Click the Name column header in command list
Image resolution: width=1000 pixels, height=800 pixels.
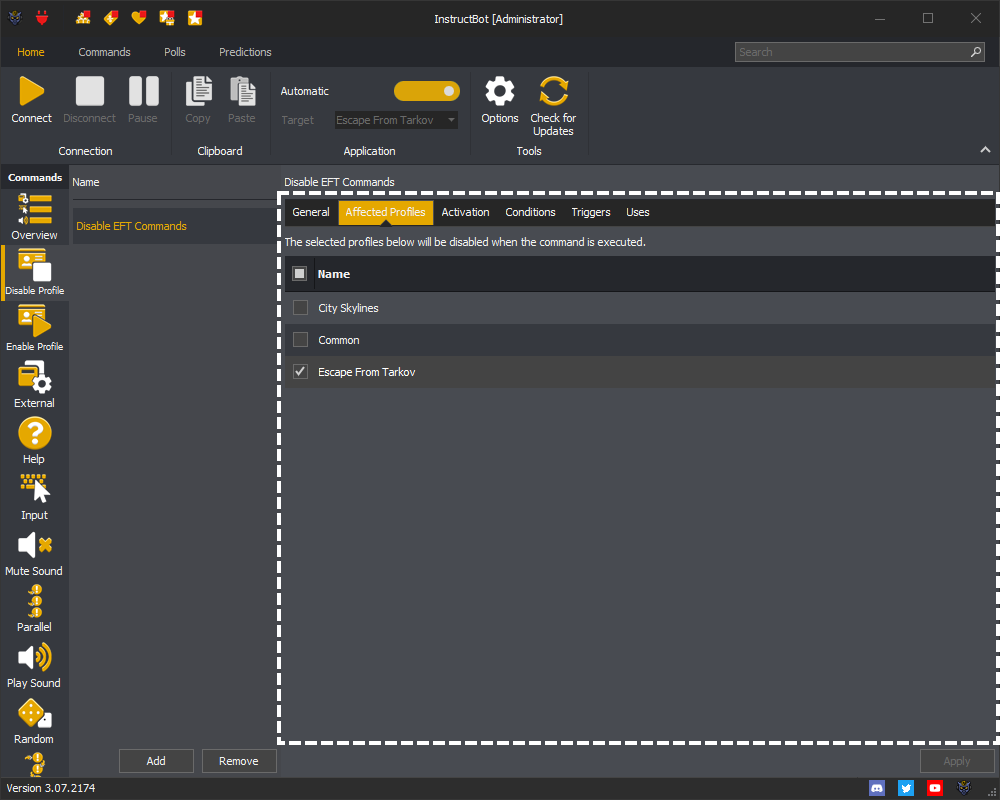pos(86,182)
